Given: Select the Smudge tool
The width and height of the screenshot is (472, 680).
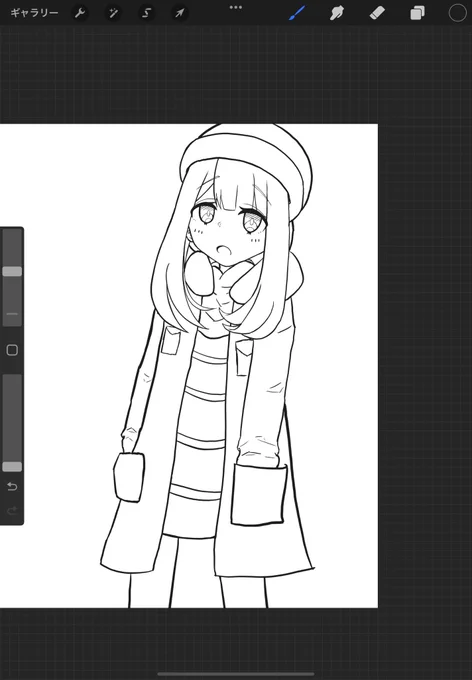Looking at the screenshot, I should pos(337,13).
